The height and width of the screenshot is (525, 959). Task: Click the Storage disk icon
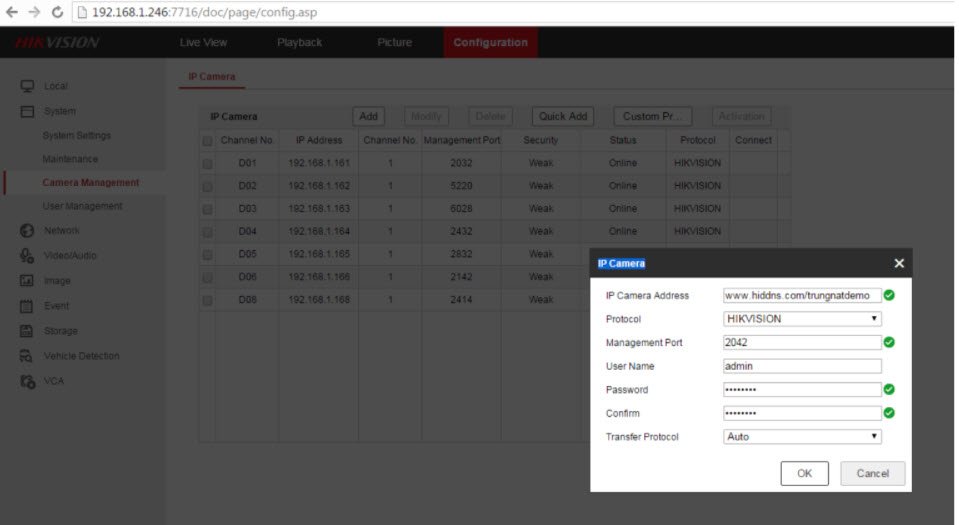coord(28,331)
